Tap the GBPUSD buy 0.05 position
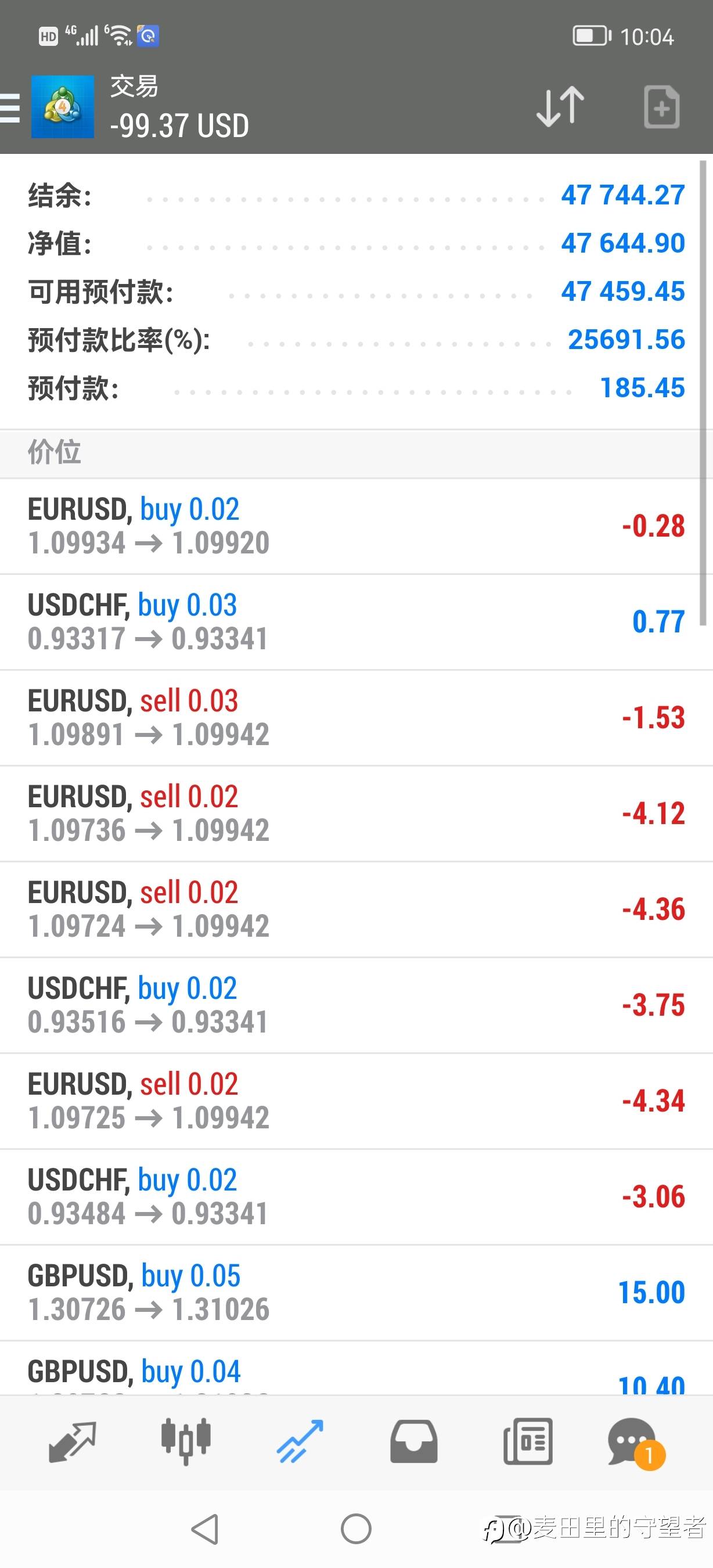This screenshot has width=713, height=1568. 356,1292
